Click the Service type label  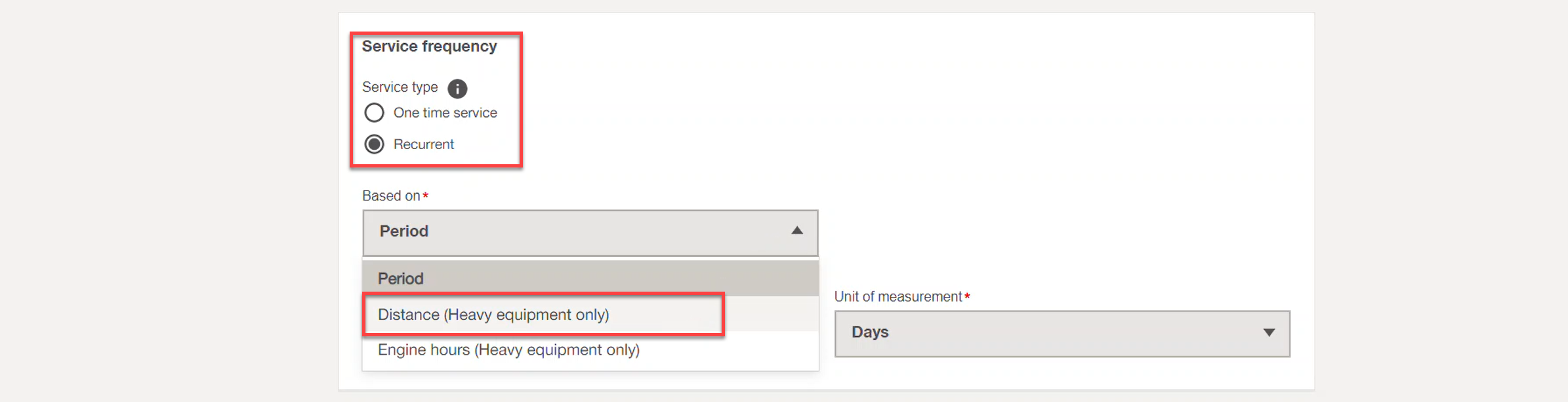click(x=400, y=87)
